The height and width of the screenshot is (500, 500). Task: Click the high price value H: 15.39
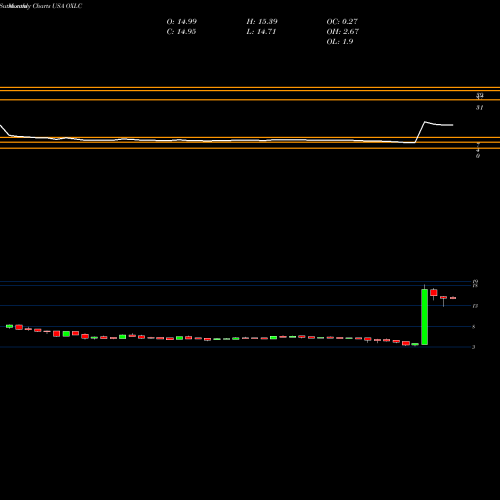(262, 22)
